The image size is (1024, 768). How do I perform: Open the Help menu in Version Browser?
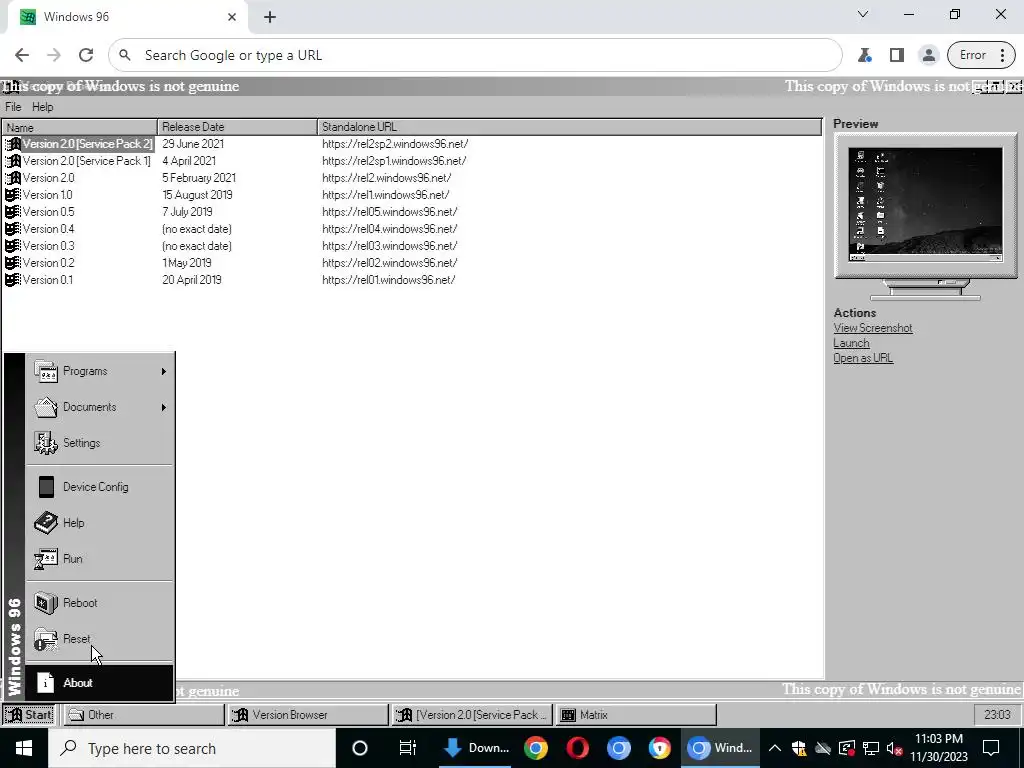point(42,106)
